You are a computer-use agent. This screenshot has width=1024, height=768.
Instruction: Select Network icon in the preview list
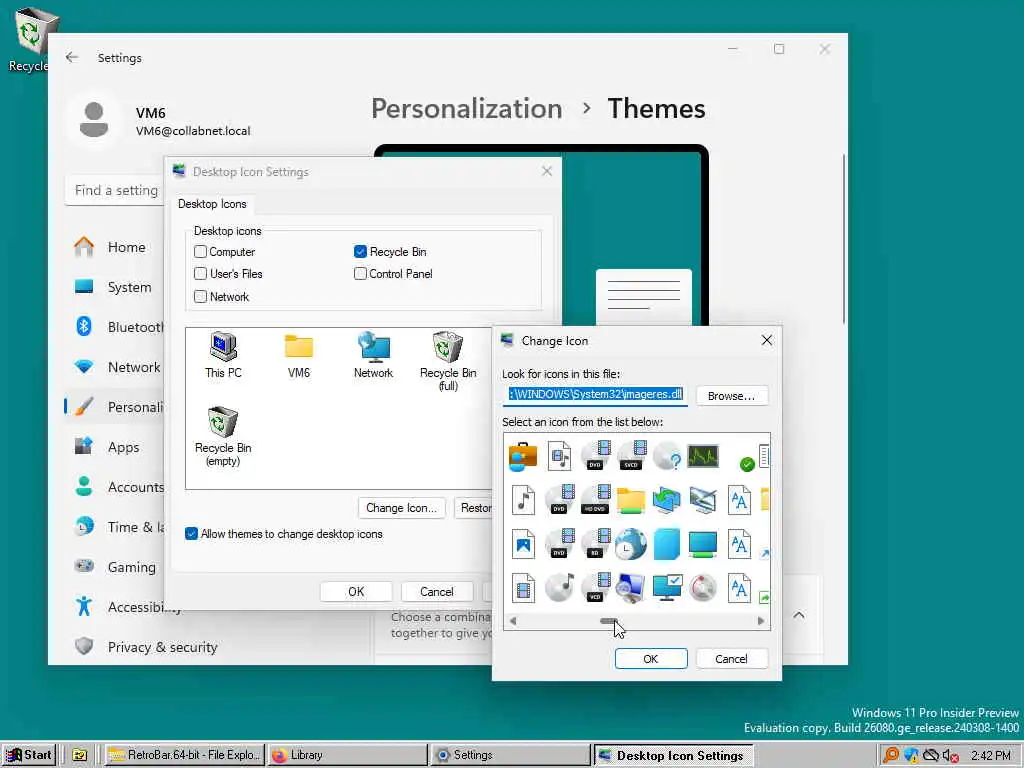[374, 355]
